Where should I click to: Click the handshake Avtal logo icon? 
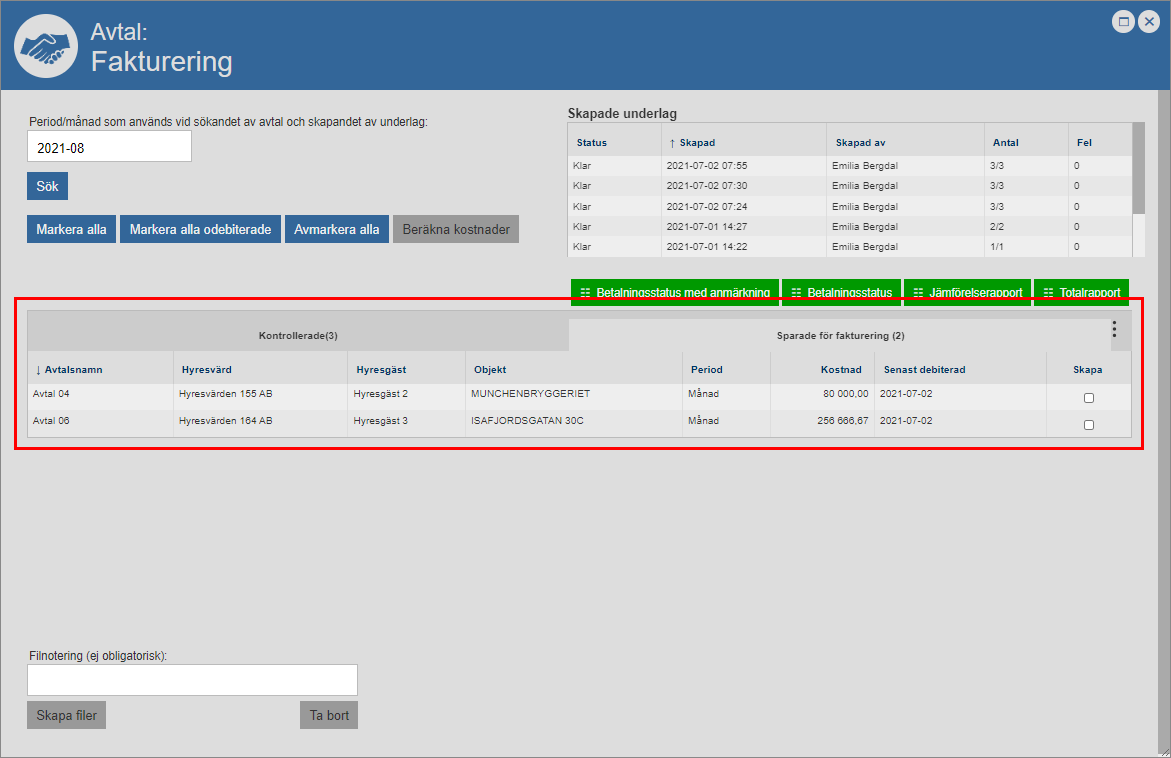point(46,46)
